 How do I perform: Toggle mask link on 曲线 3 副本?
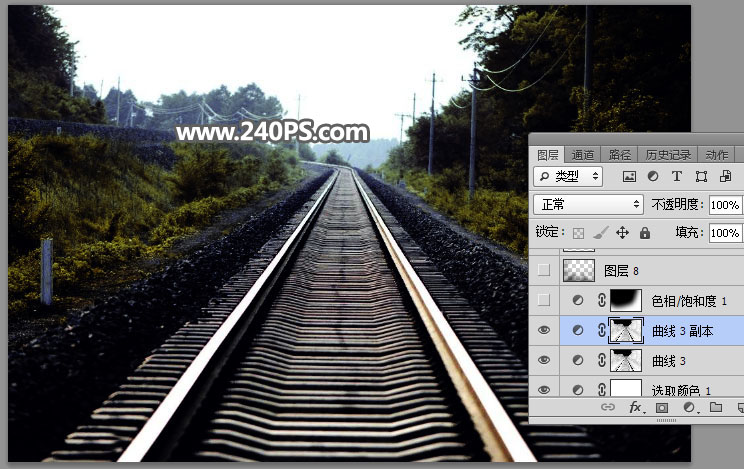tap(602, 330)
